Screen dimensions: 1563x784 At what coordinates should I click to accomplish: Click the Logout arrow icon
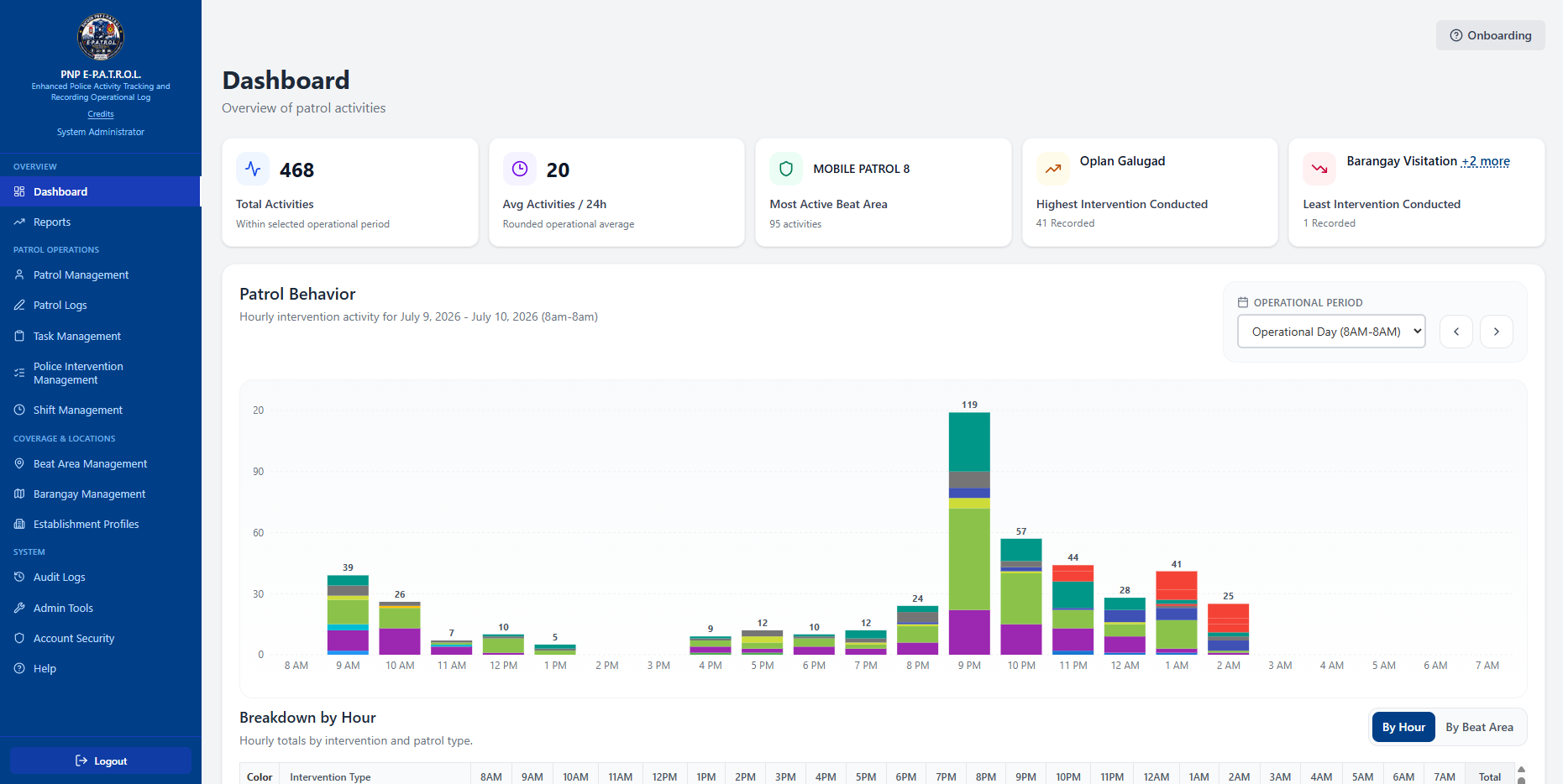click(81, 760)
